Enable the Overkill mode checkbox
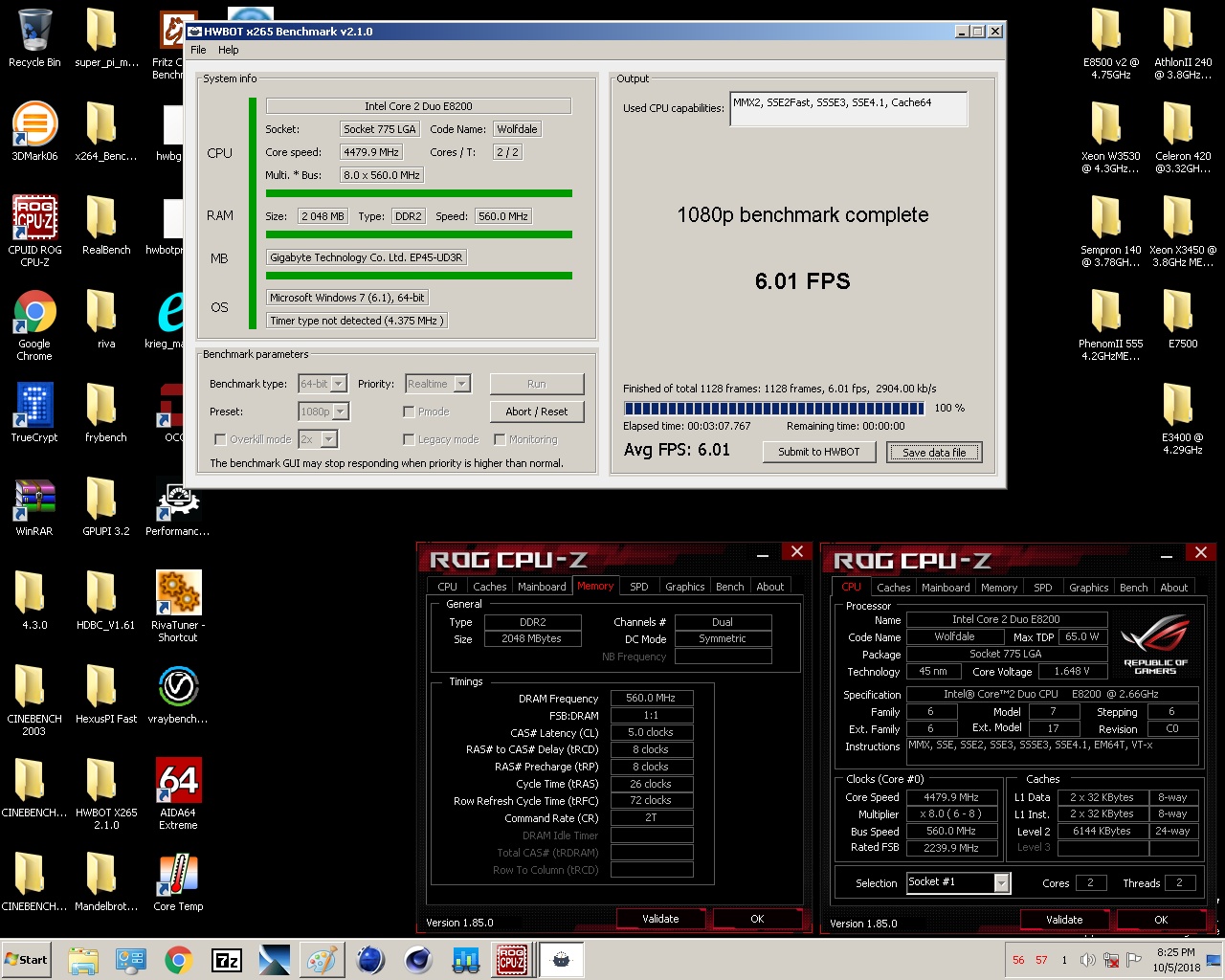This screenshot has width=1225, height=980. click(220, 439)
